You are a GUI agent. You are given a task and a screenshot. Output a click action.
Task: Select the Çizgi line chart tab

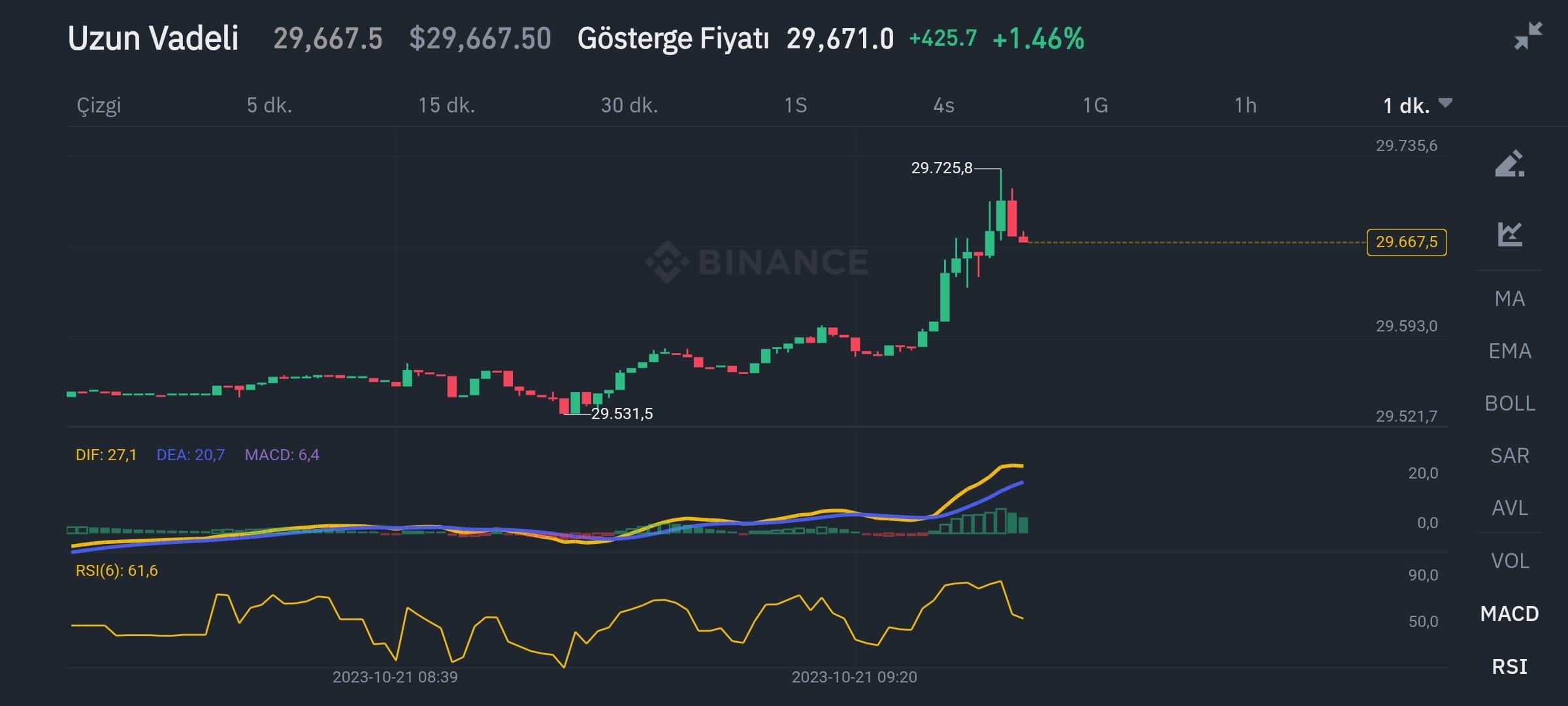click(x=99, y=105)
